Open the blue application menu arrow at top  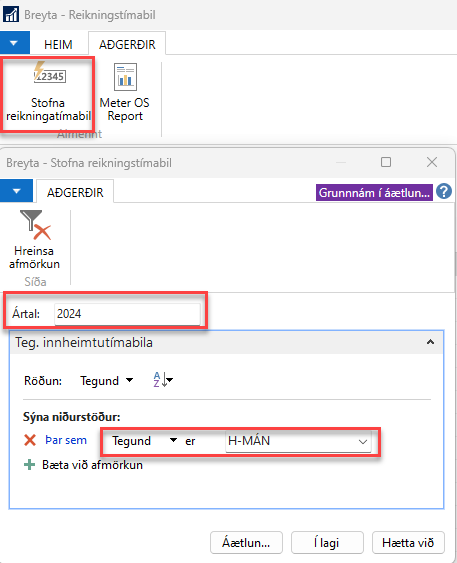pos(14,43)
